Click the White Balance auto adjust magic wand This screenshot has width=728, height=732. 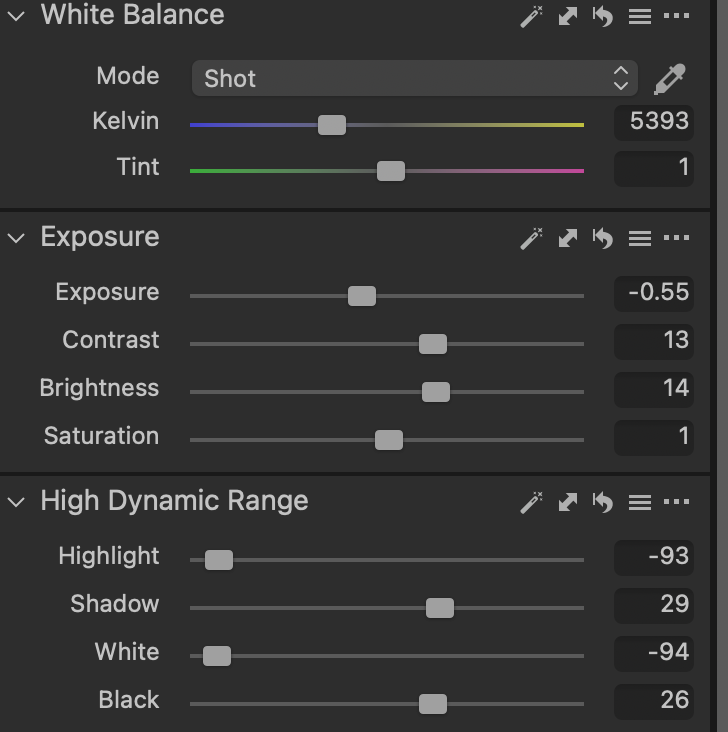point(531,16)
